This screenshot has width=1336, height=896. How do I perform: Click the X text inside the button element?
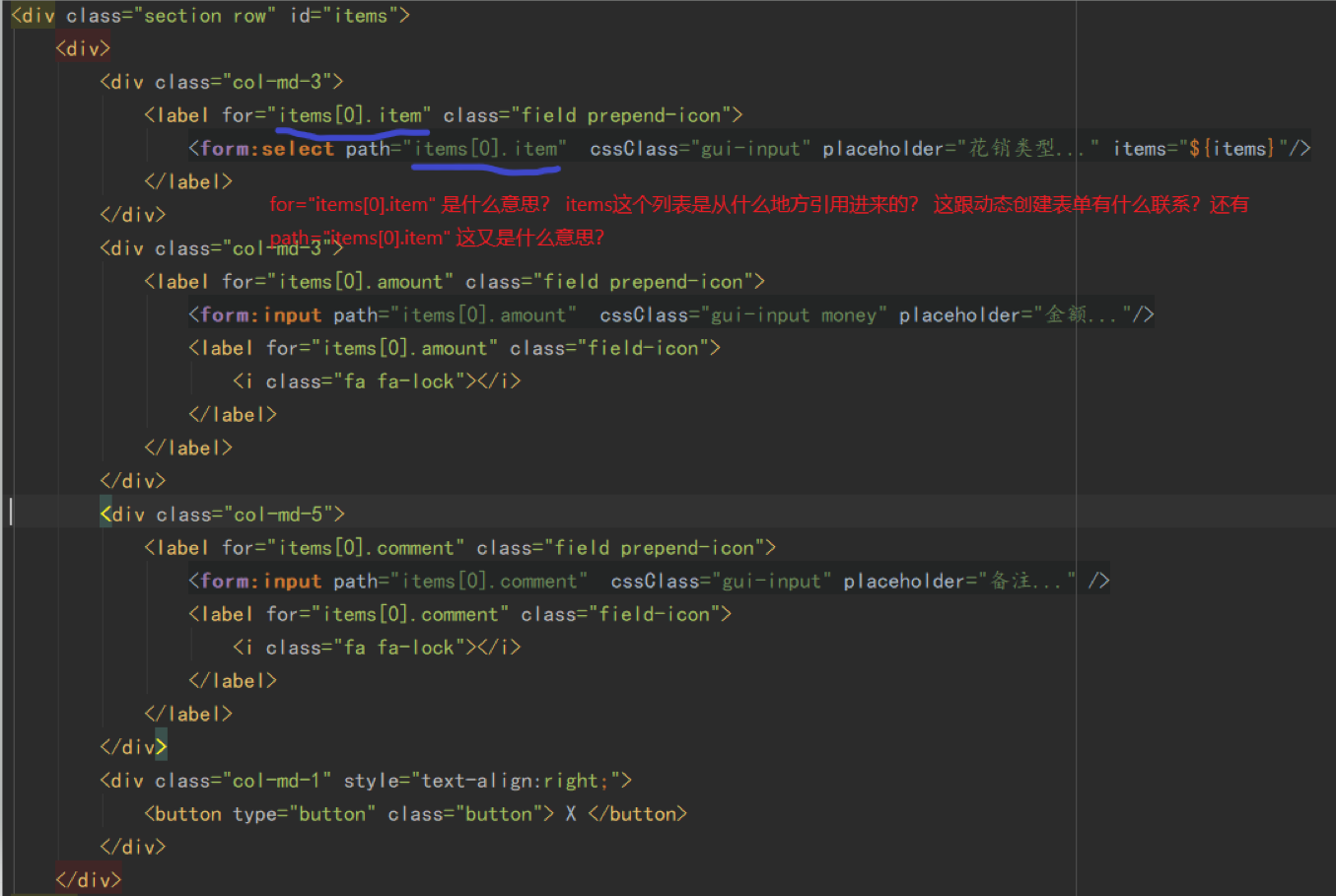pos(571,814)
